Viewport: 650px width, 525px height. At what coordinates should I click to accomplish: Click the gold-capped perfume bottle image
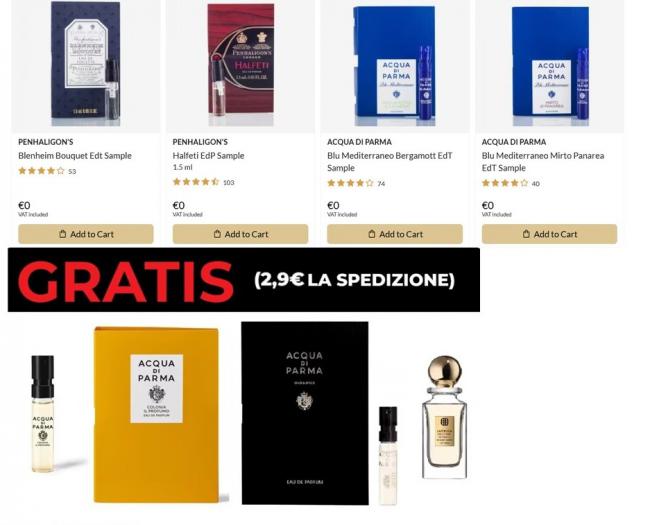444,417
